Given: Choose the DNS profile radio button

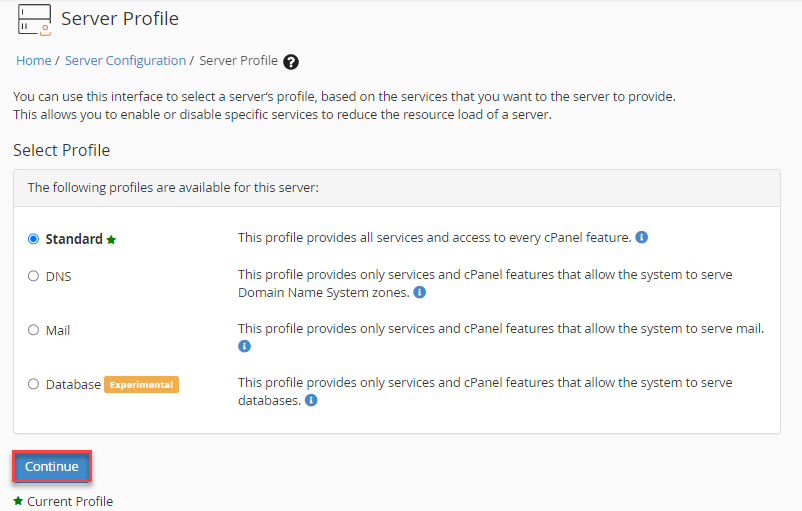Looking at the screenshot, I should tap(34, 276).
